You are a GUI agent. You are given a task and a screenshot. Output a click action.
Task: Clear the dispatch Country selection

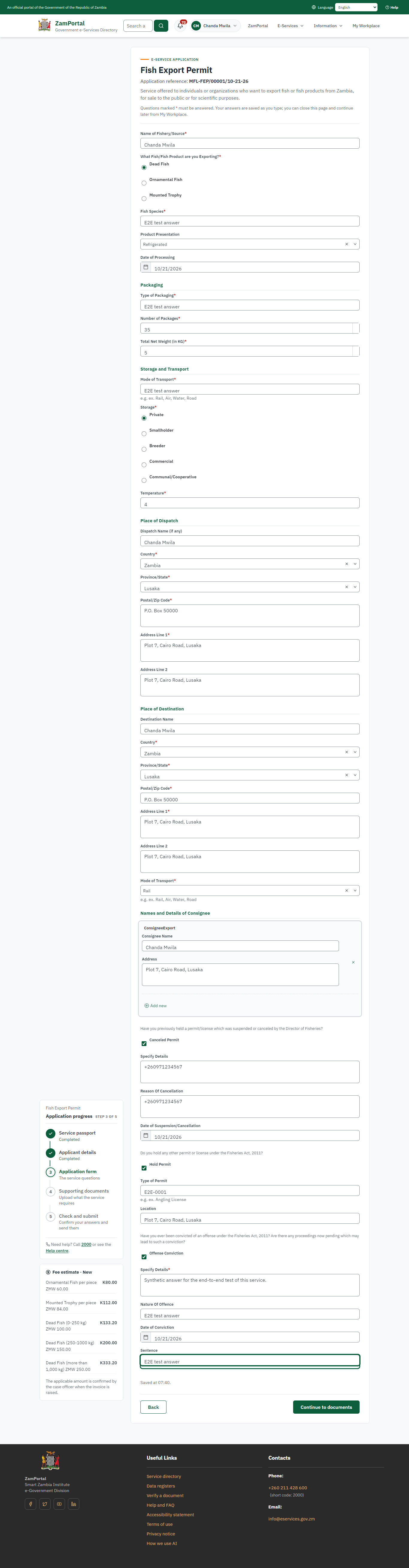(347, 564)
